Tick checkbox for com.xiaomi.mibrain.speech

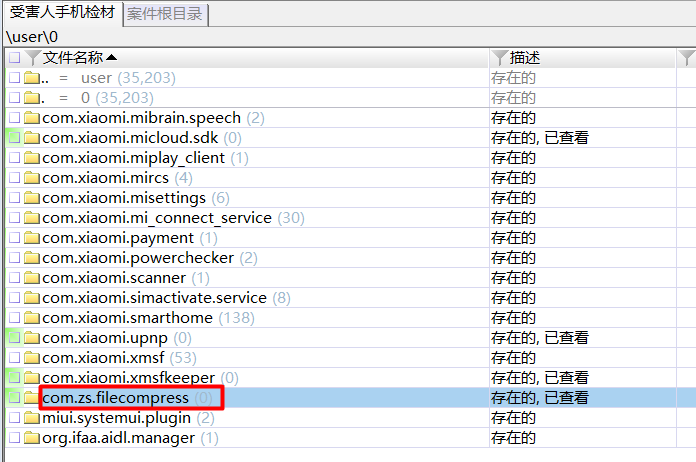pyautogui.click(x=15, y=118)
